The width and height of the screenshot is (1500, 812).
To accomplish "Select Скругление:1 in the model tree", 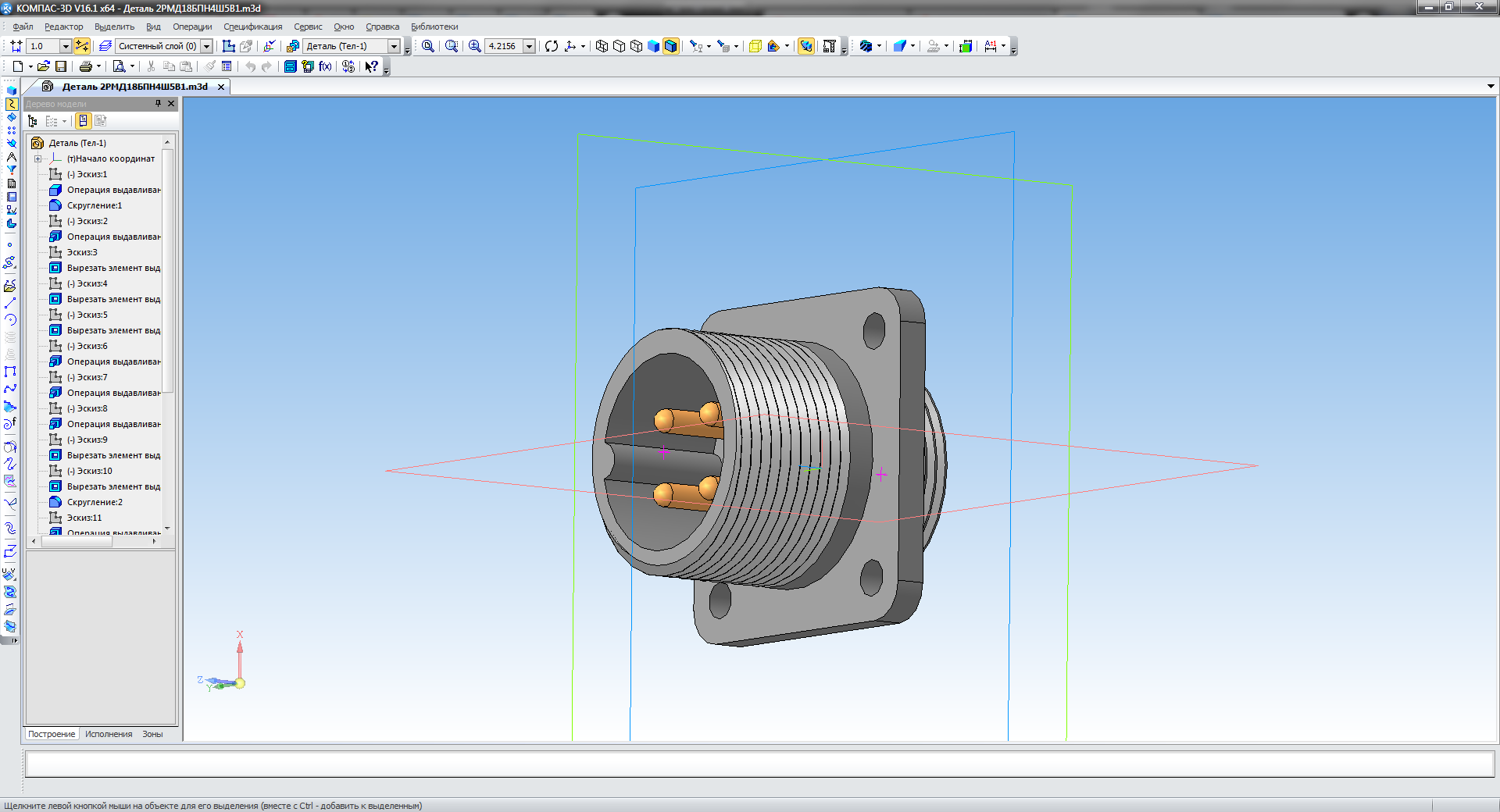I will 95,205.
